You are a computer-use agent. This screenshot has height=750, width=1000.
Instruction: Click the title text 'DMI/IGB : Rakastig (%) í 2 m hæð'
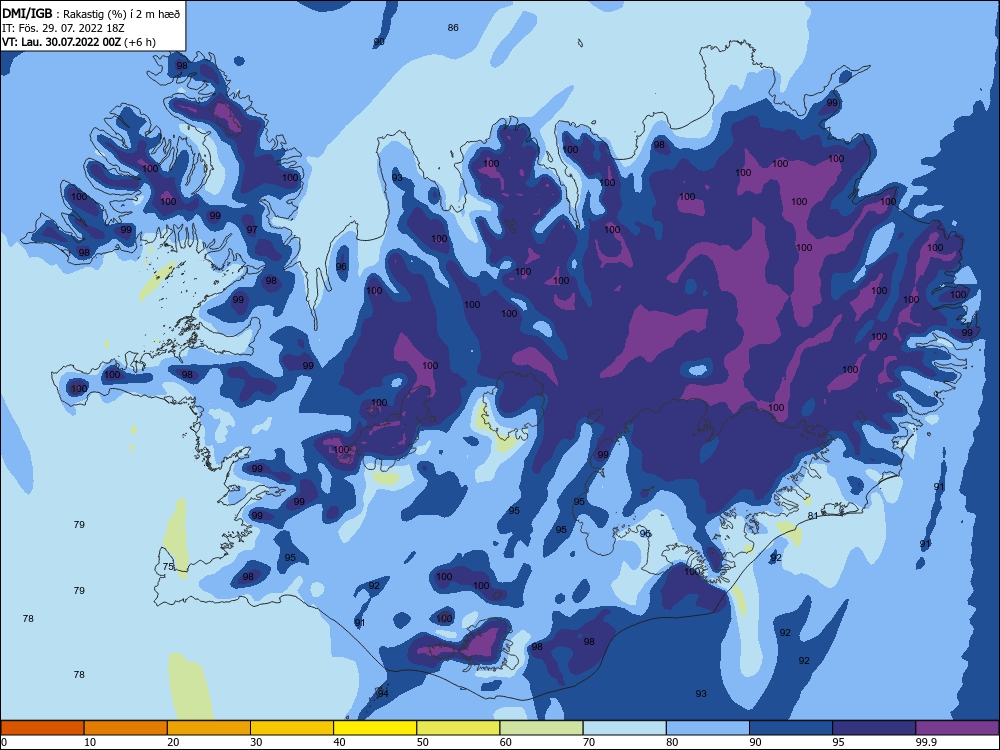pos(91,14)
